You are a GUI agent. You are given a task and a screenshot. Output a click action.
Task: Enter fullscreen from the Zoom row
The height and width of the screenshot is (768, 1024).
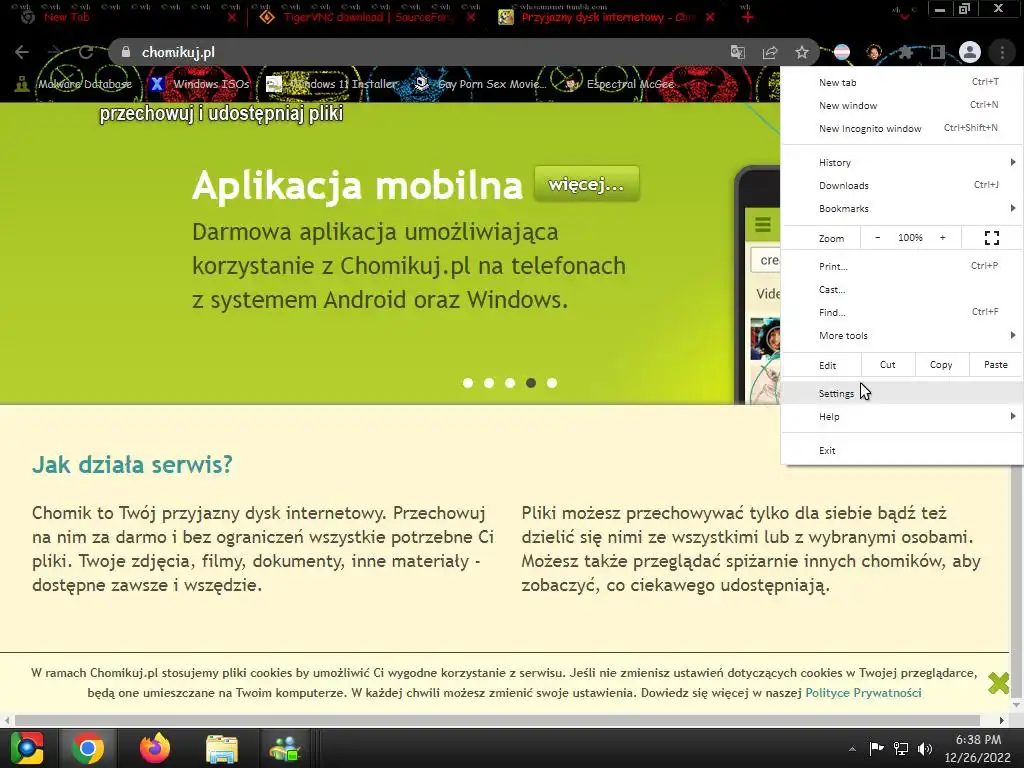[x=991, y=238]
